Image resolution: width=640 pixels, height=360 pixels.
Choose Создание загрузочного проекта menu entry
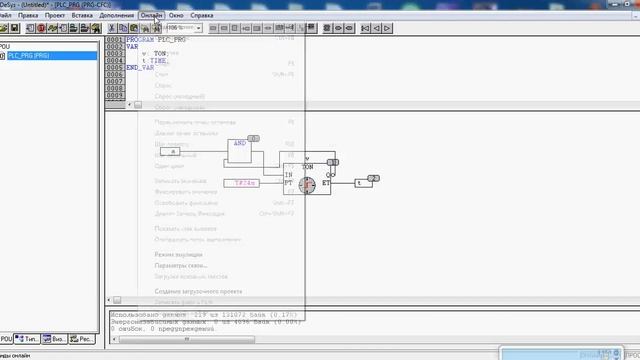click(x=198, y=291)
